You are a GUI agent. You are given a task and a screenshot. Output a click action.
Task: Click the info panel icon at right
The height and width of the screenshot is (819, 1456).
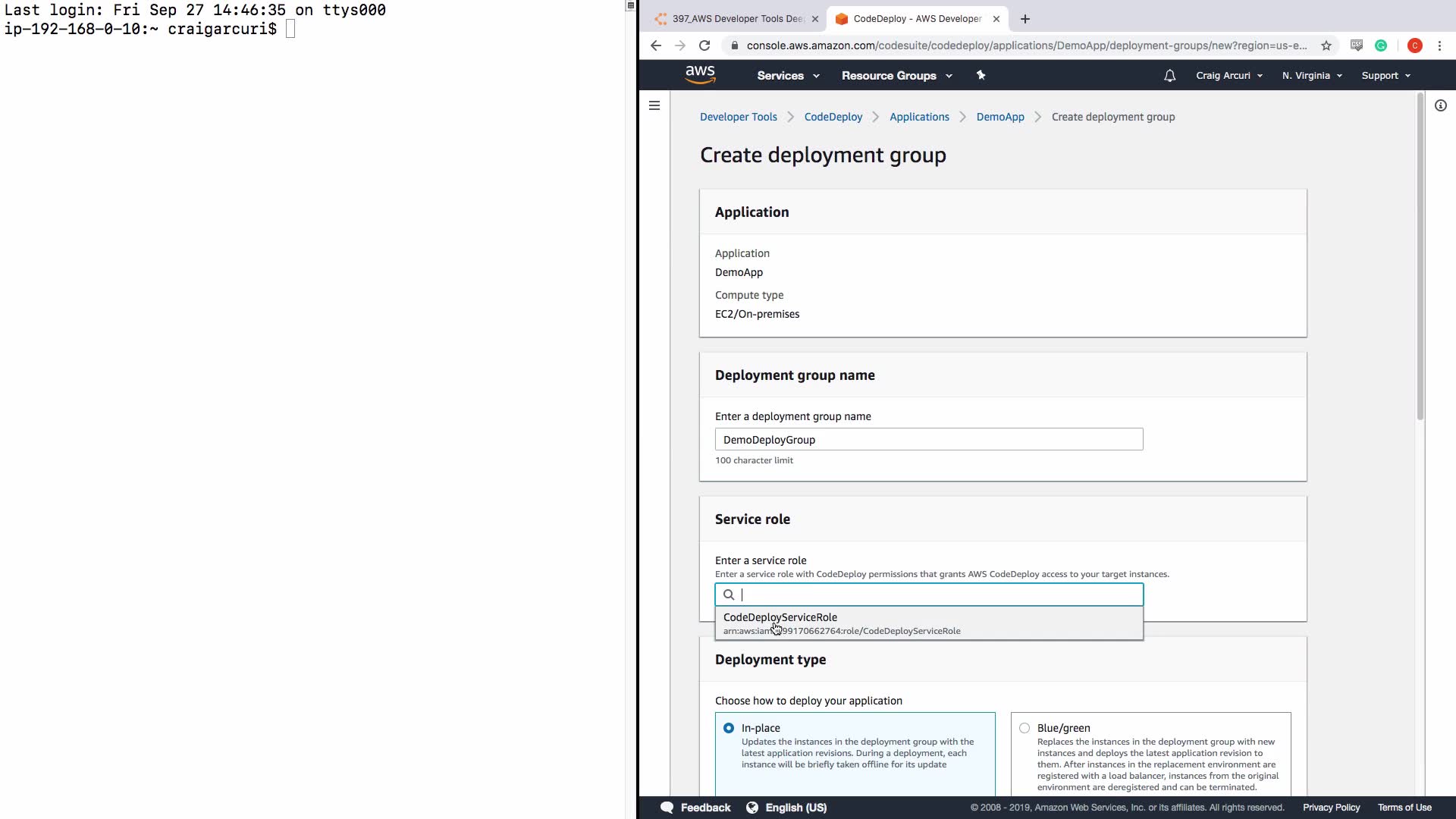(x=1440, y=105)
